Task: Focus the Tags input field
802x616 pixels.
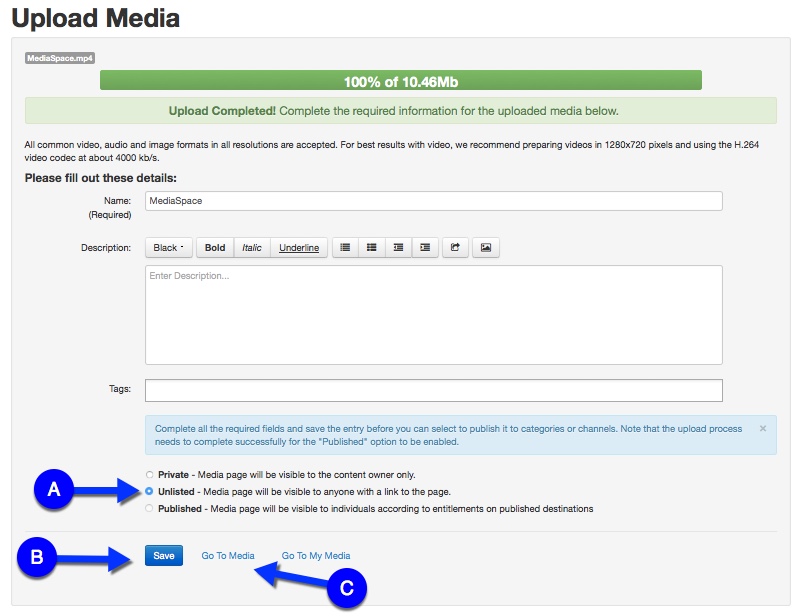Action: (433, 390)
